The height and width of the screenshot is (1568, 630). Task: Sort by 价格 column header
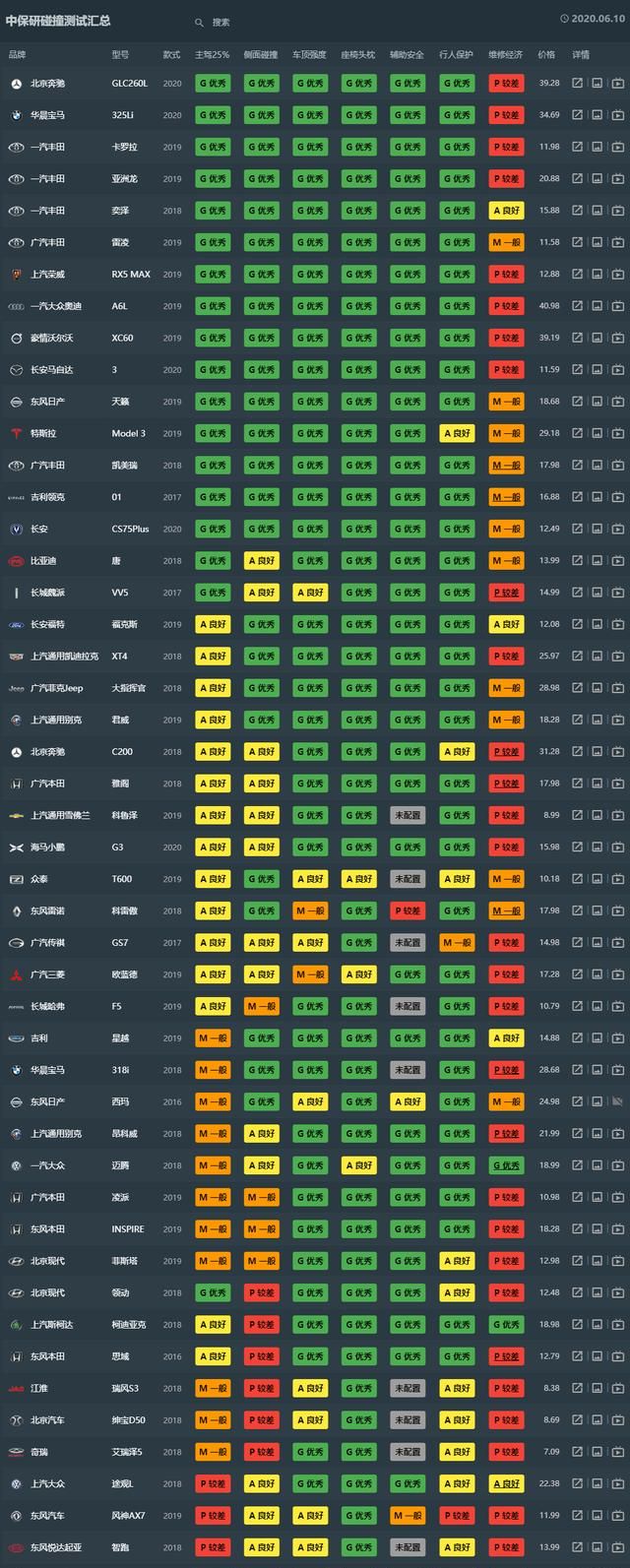(x=547, y=55)
